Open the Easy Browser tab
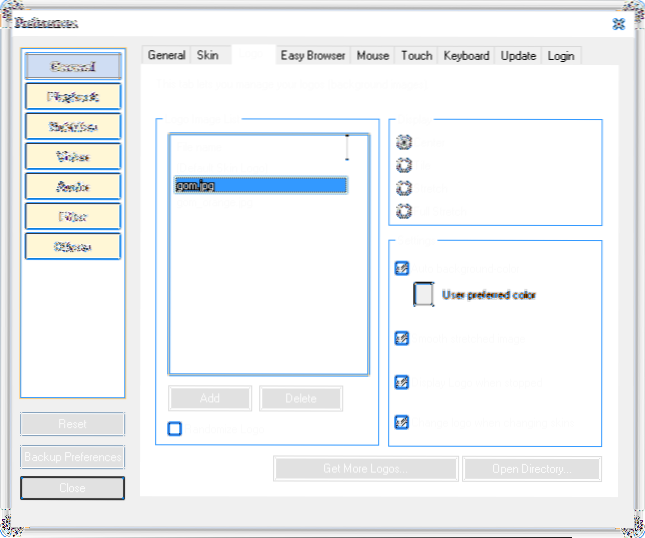 [x=312, y=56]
